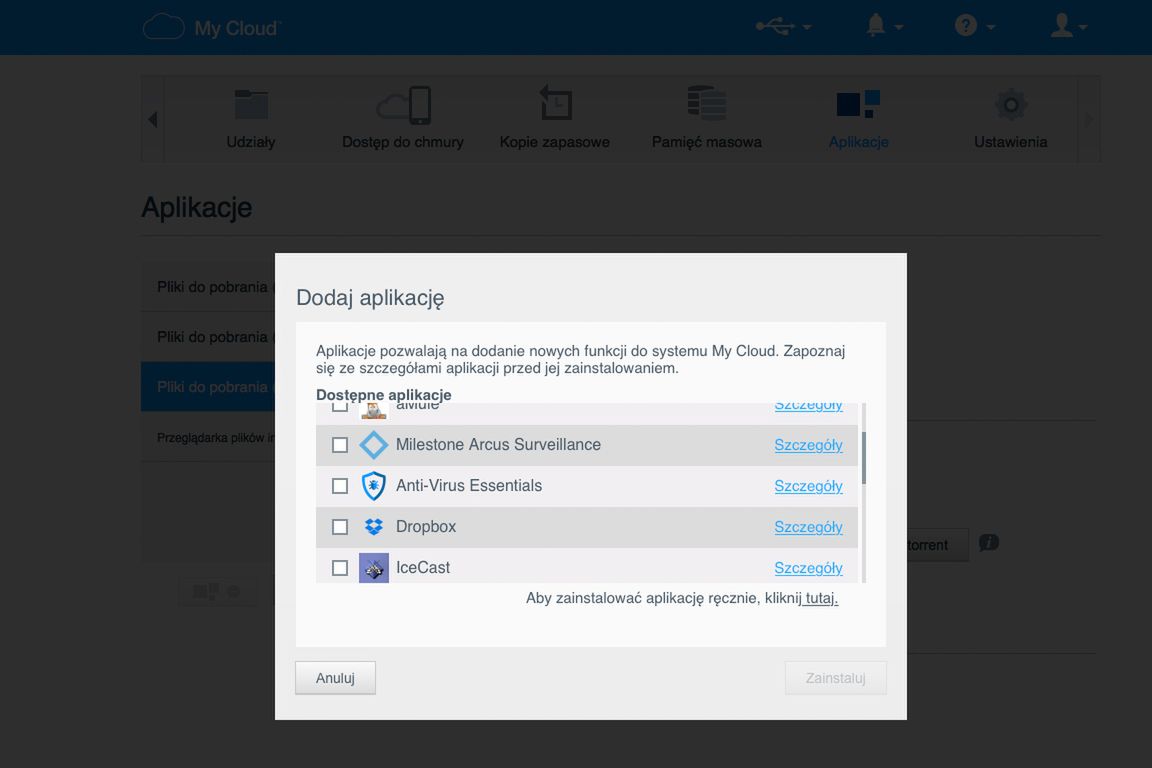Click the Dropbox logo icon
The width and height of the screenshot is (1152, 768).
pos(373,527)
